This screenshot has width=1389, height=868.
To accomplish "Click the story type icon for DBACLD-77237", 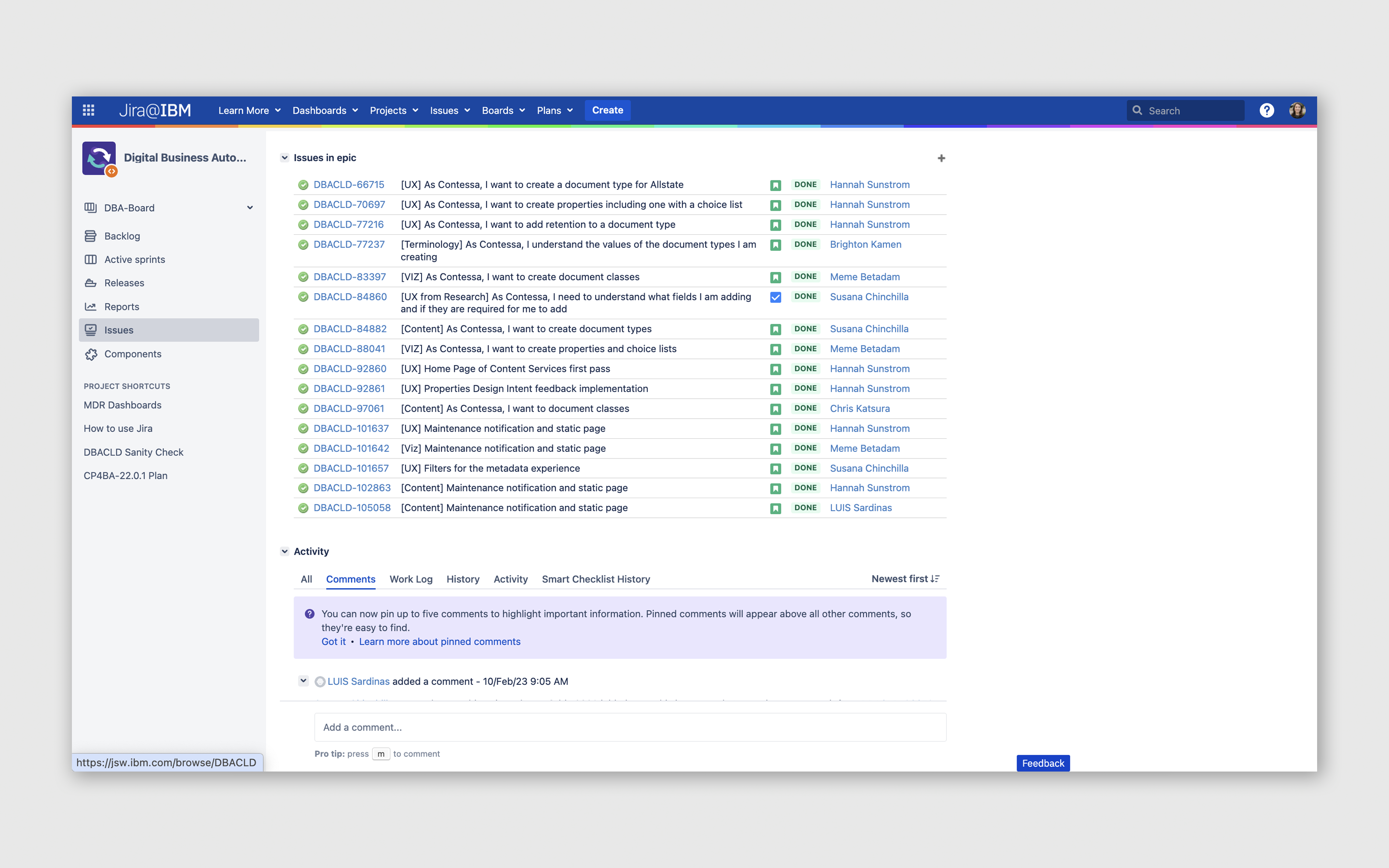I will [776, 244].
